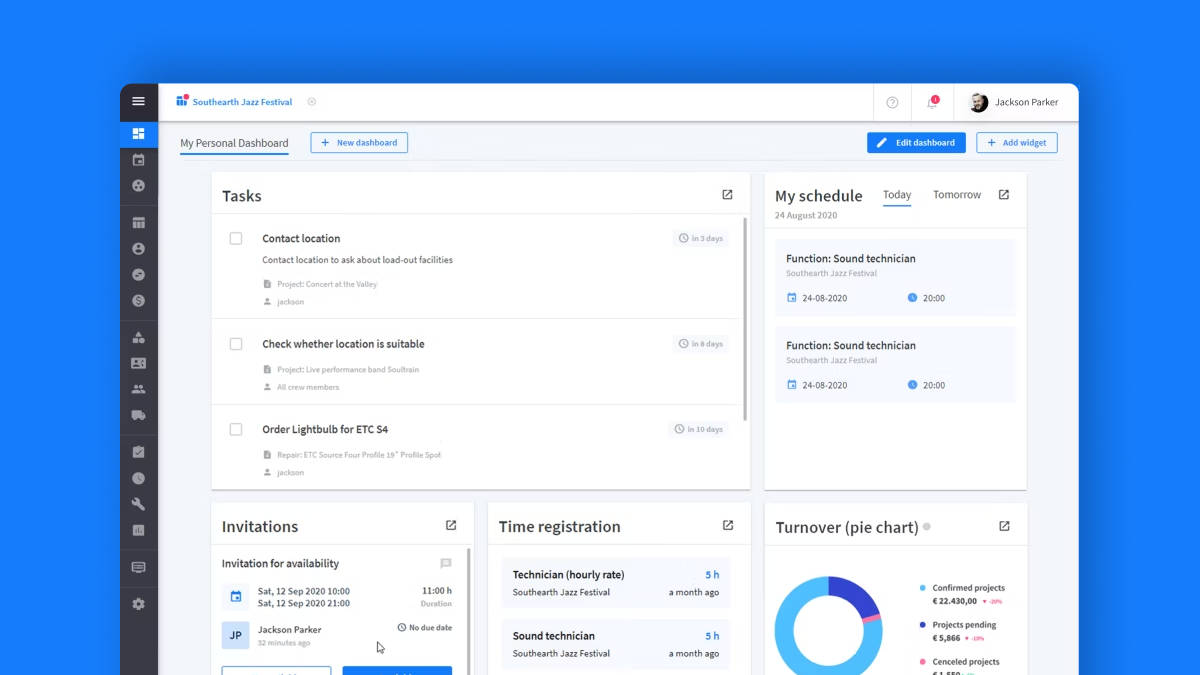Screen dimensions: 1200x675
Task: Click the Tasks widget scrollbar
Action: pos(745,318)
